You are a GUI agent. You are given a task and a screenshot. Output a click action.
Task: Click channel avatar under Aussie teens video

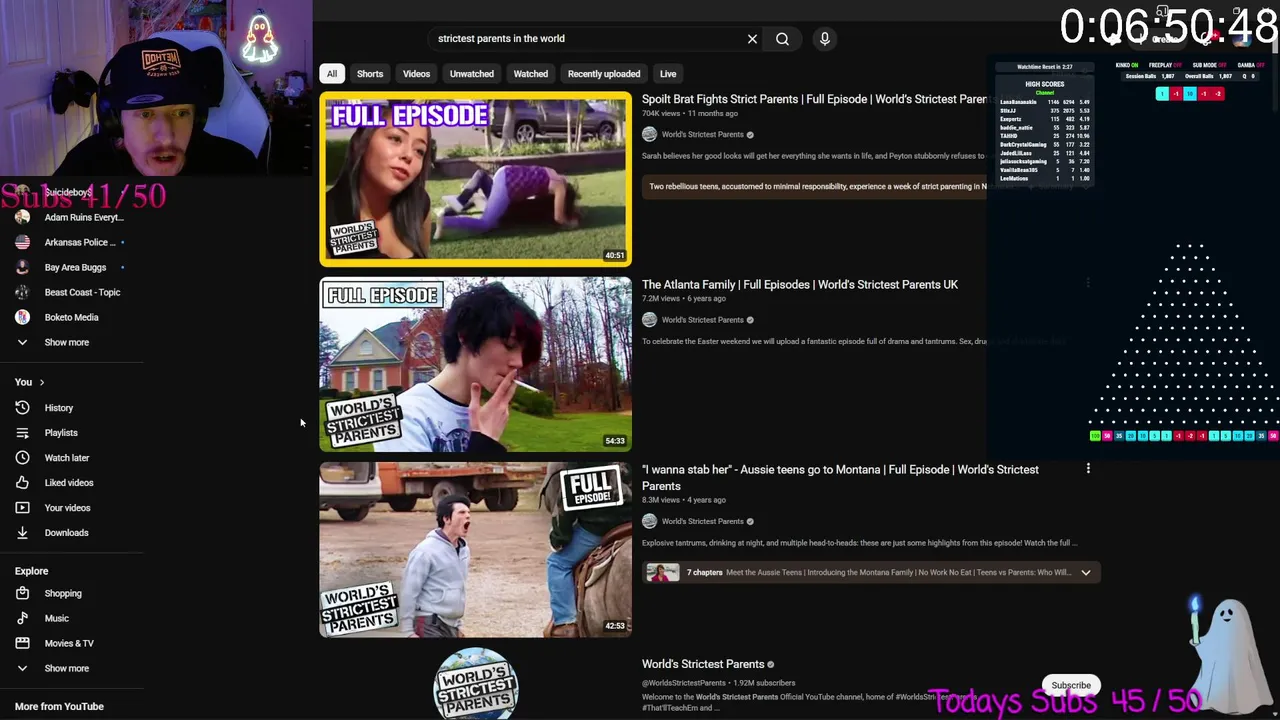[x=649, y=521]
